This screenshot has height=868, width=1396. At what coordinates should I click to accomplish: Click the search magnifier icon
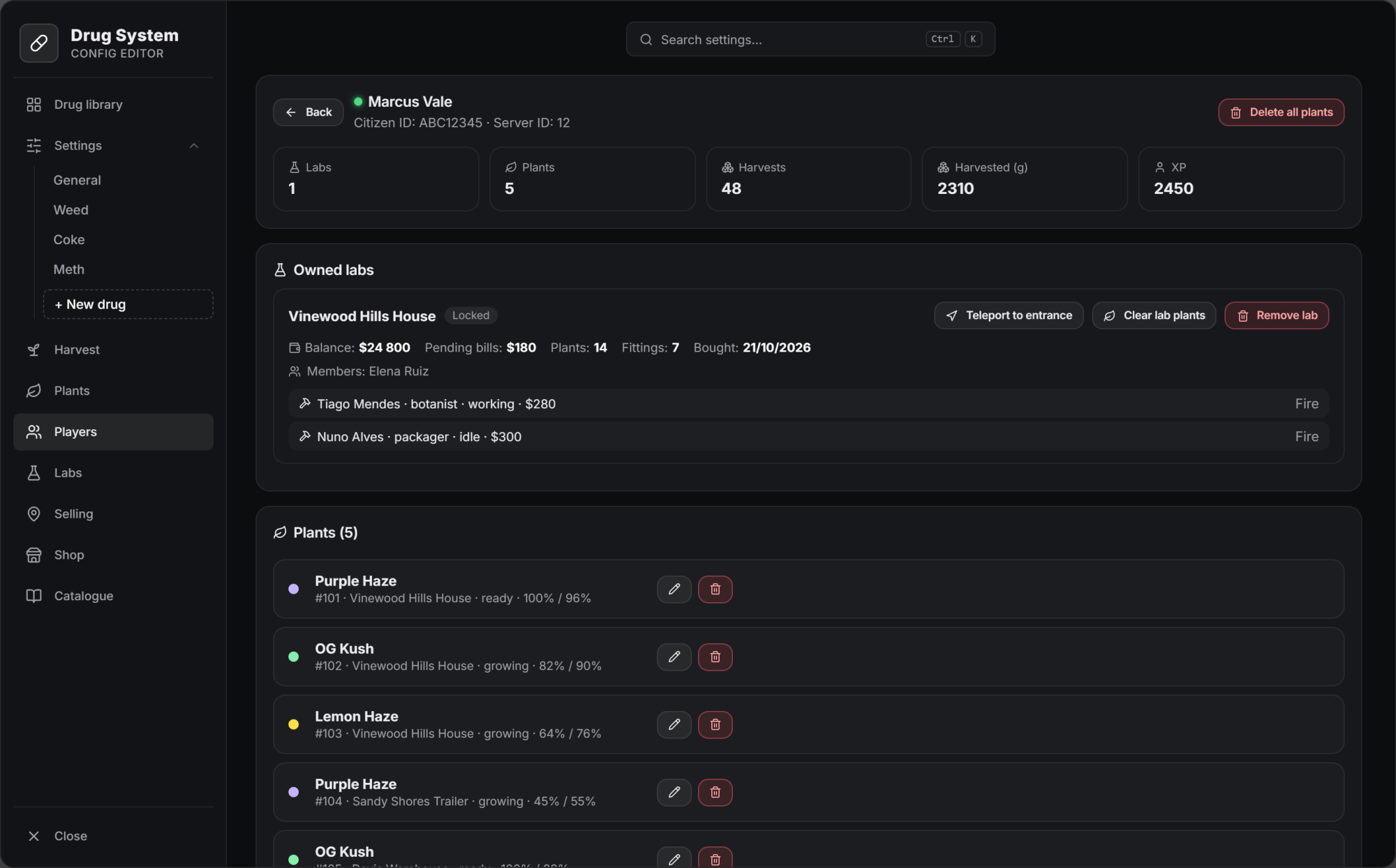646,40
